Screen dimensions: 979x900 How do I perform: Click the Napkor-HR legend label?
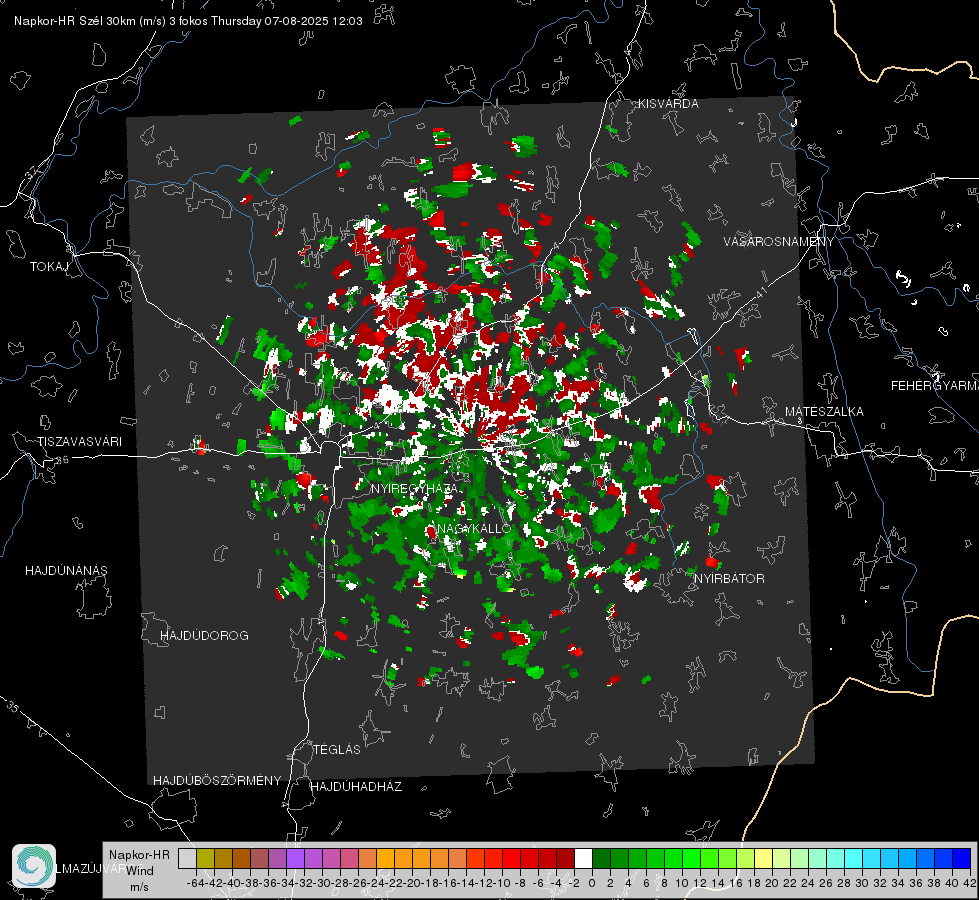[139, 855]
